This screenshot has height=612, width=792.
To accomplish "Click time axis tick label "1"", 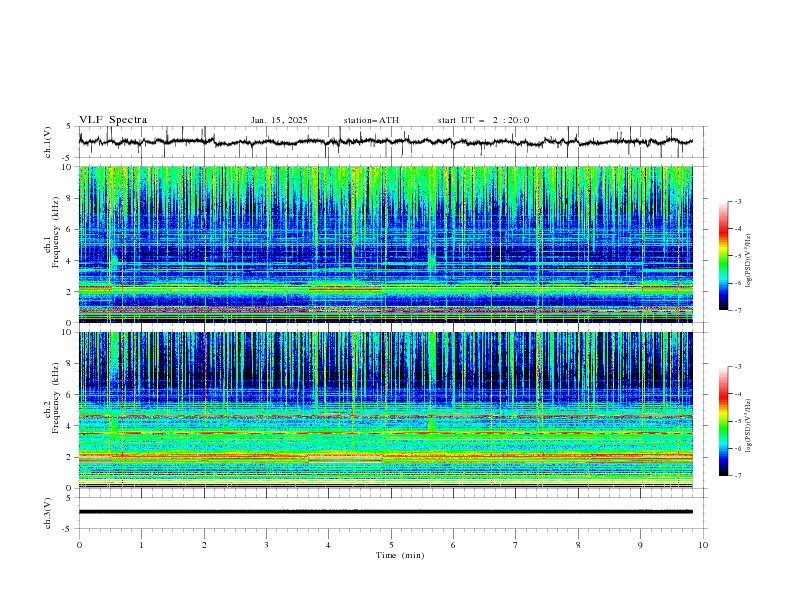I will point(141,545).
